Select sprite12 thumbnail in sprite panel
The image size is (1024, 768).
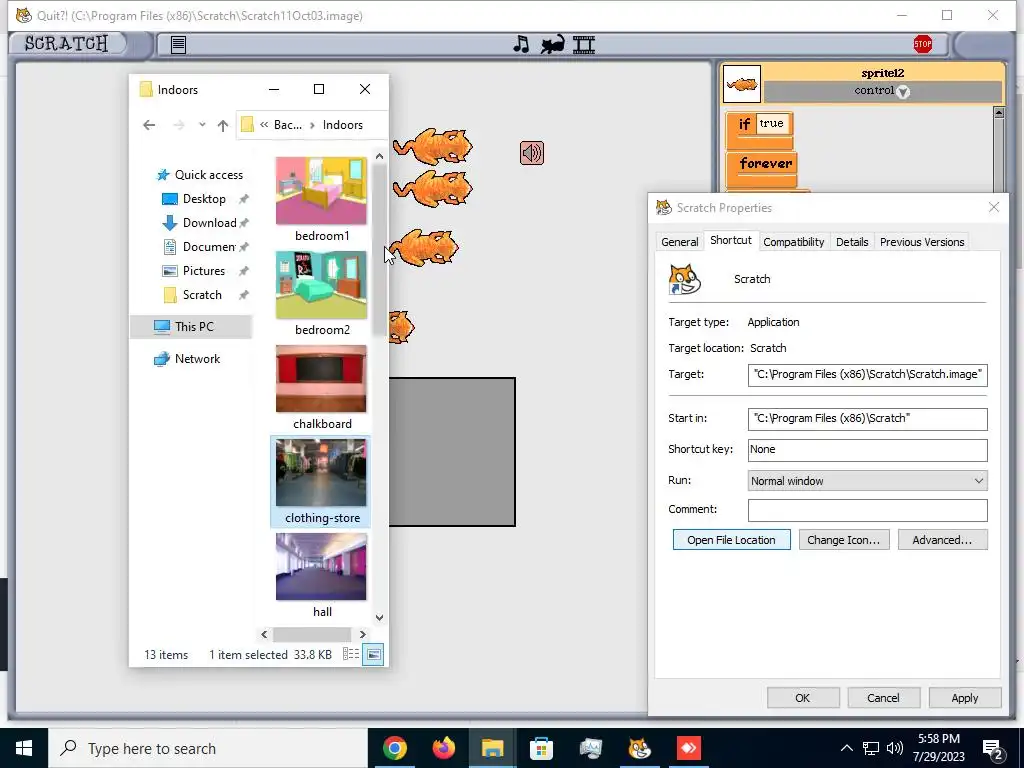pos(742,84)
